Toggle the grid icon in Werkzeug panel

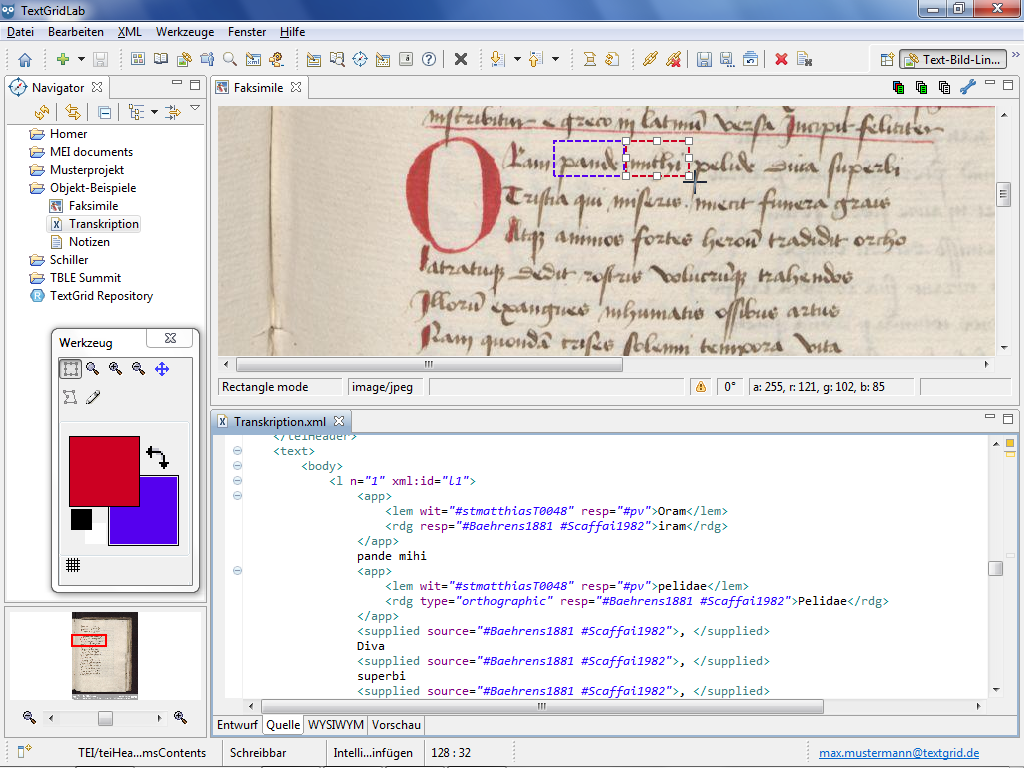coord(73,565)
